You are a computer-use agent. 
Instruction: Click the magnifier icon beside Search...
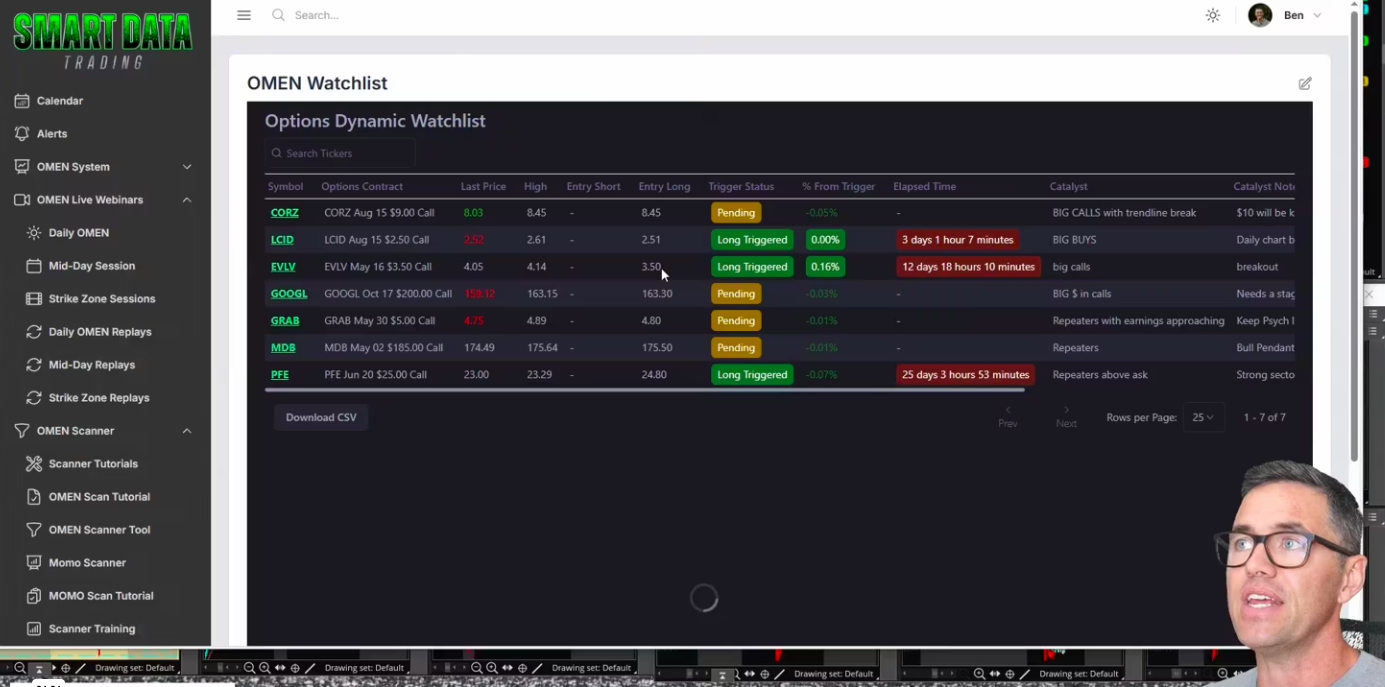pos(278,15)
